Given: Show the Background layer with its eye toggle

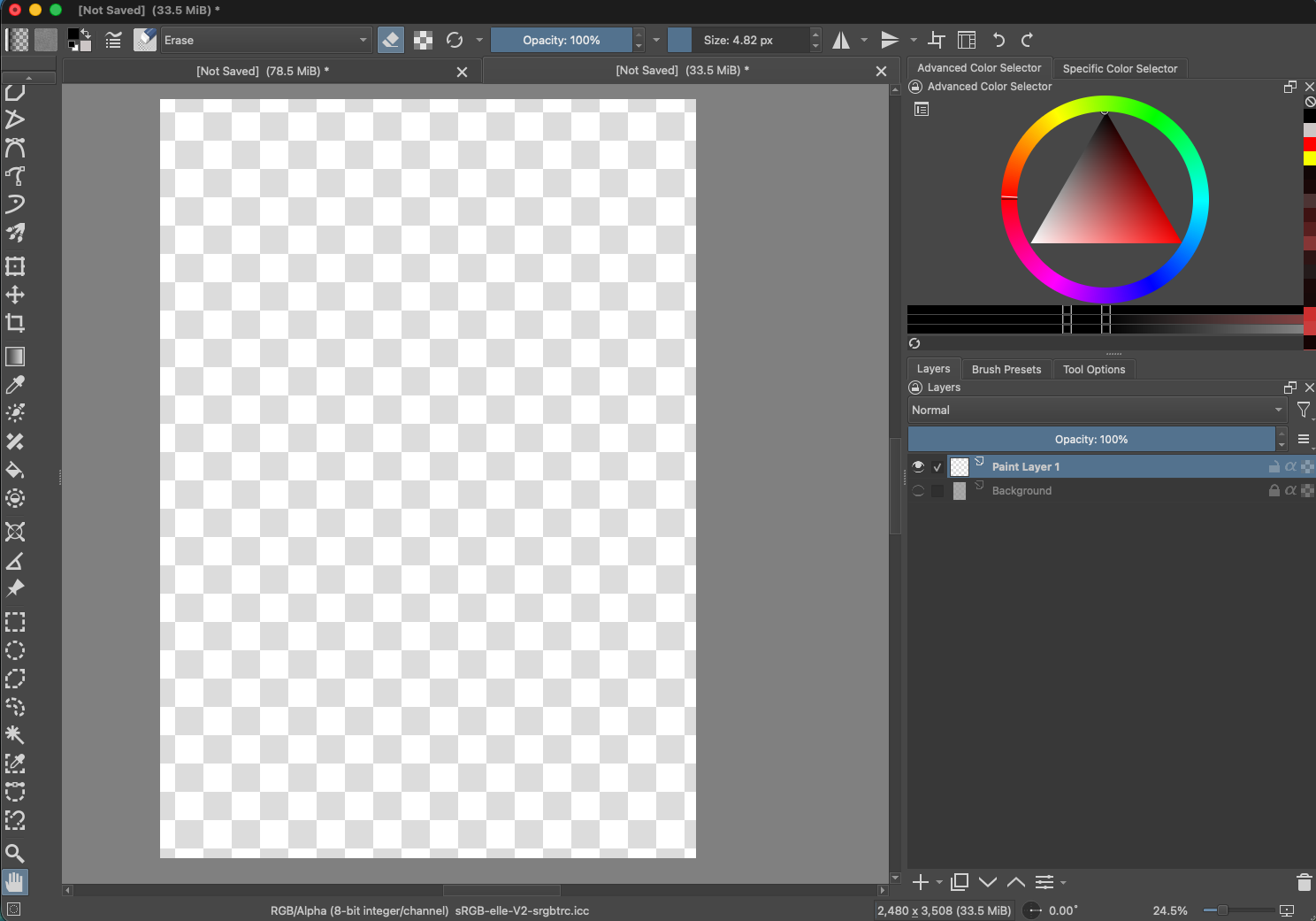Looking at the screenshot, I should (918, 491).
